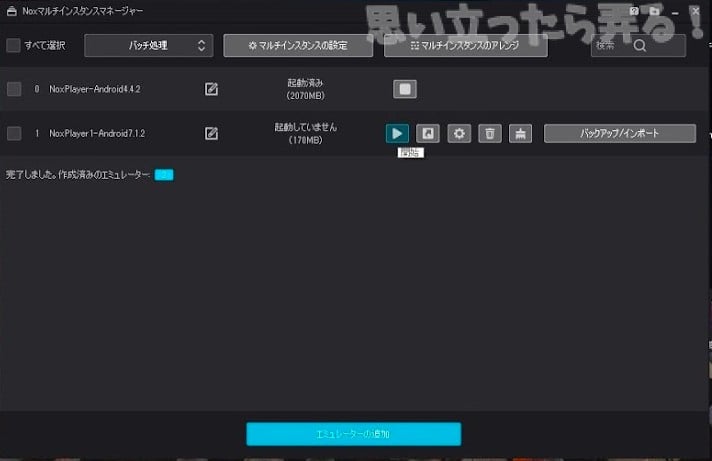Click the Nox app icon in title bar
Viewport: 712px width, 461px height.
click(12, 11)
